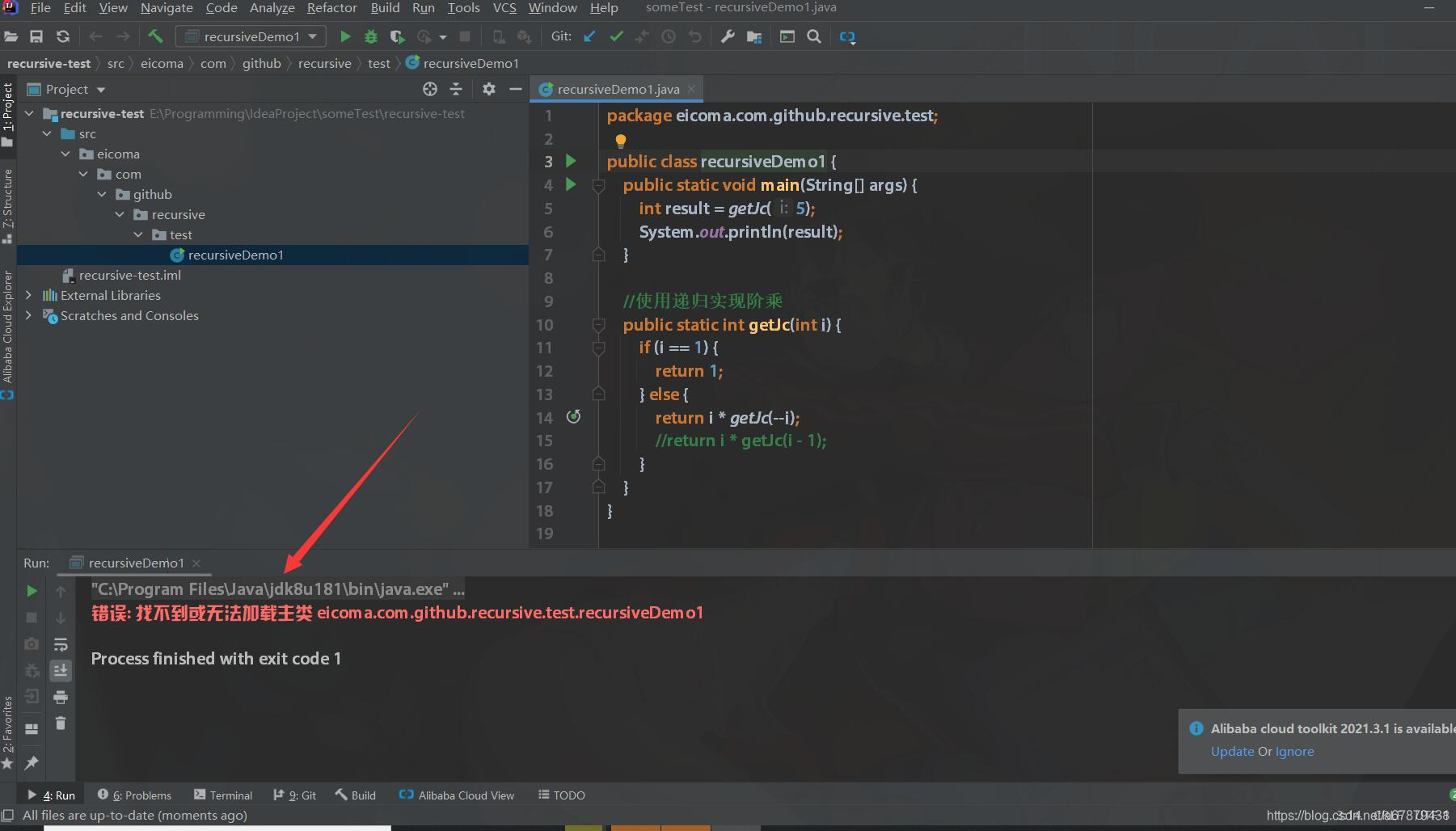Screen dimensions: 1456x831
Task: Toggle soft-wrap in the Run console
Action: [61, 644]
